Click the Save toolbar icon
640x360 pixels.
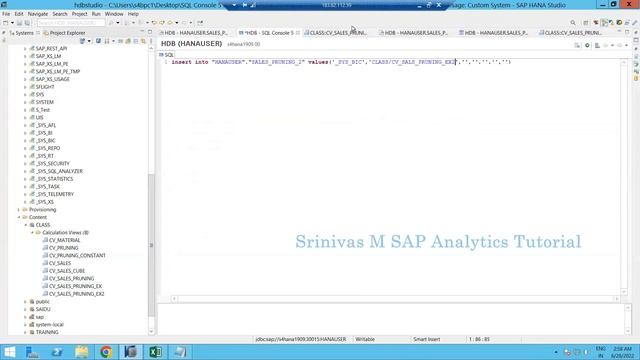tap(20, 23)
